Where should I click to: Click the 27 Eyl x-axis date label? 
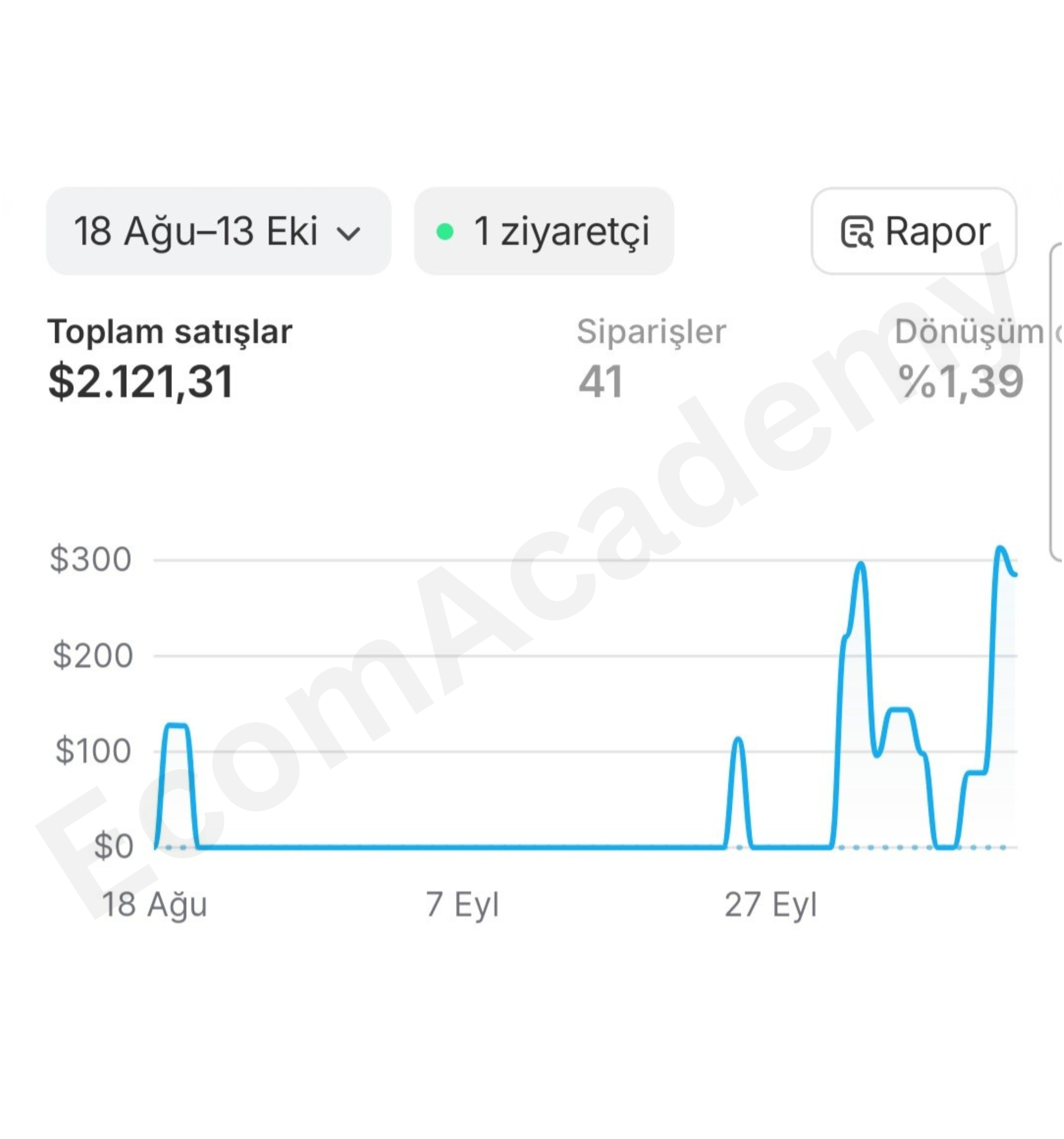click(x=770, y=905)
